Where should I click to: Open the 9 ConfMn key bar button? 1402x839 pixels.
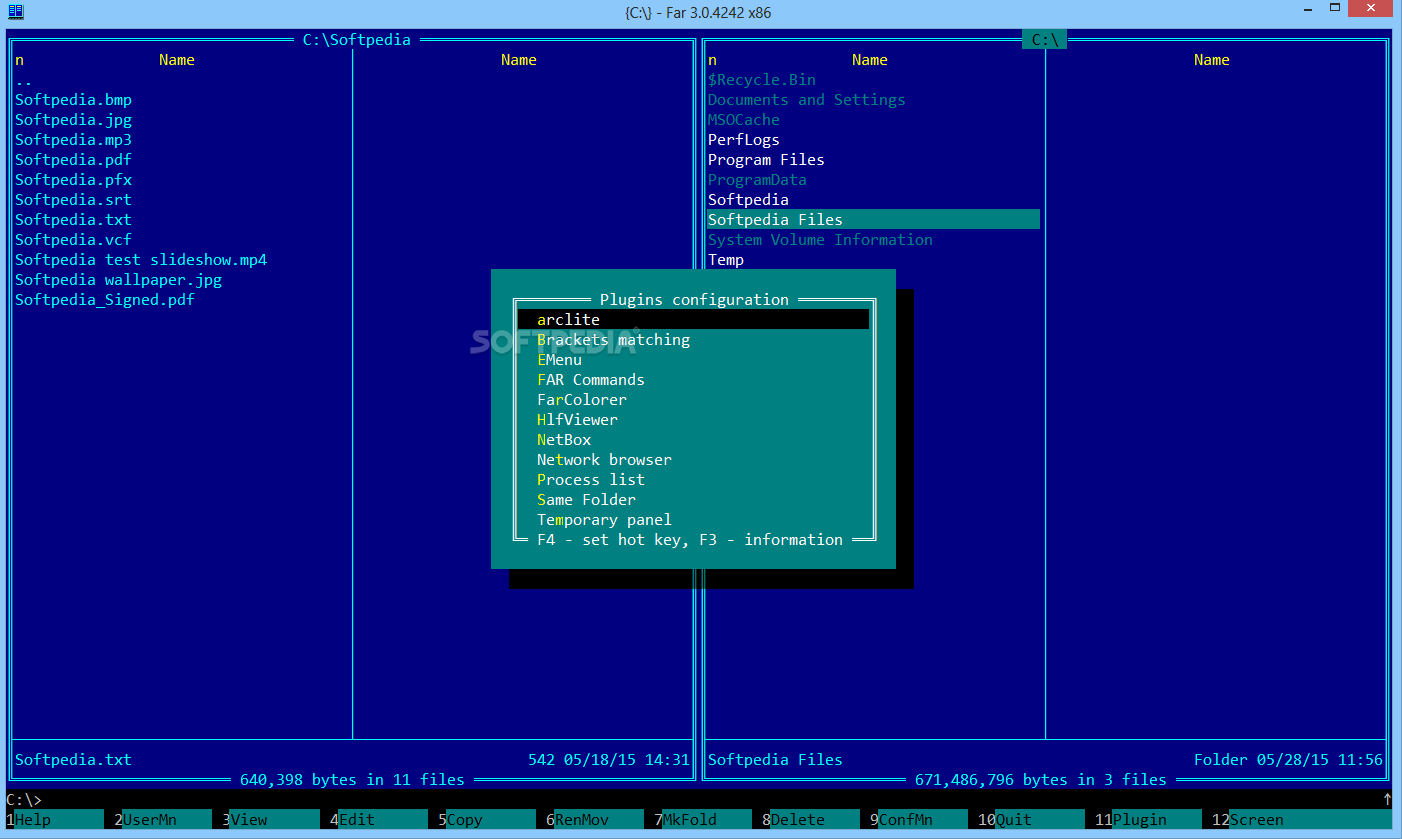tap(918, 819)
